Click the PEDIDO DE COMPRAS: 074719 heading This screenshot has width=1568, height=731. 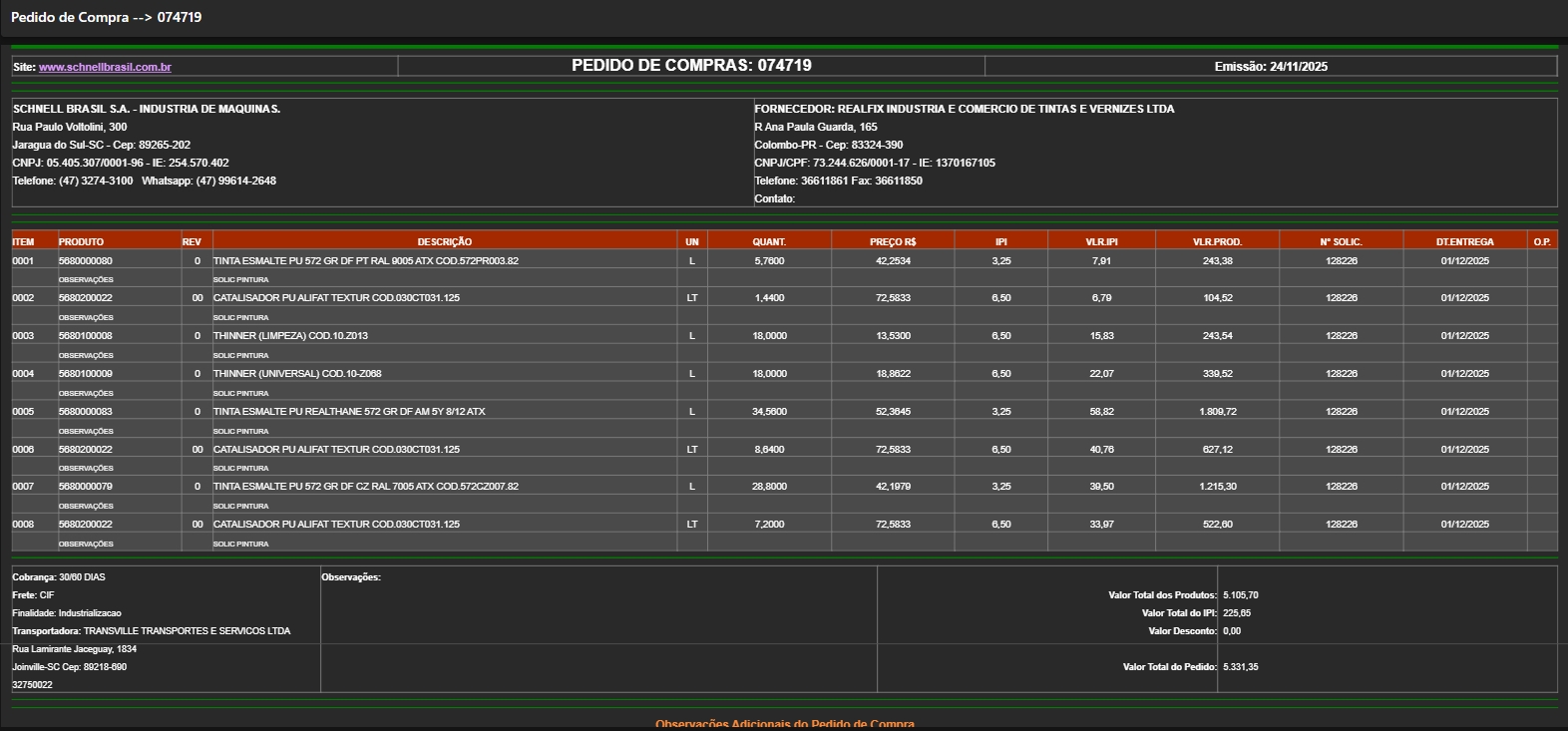[691, 66]
